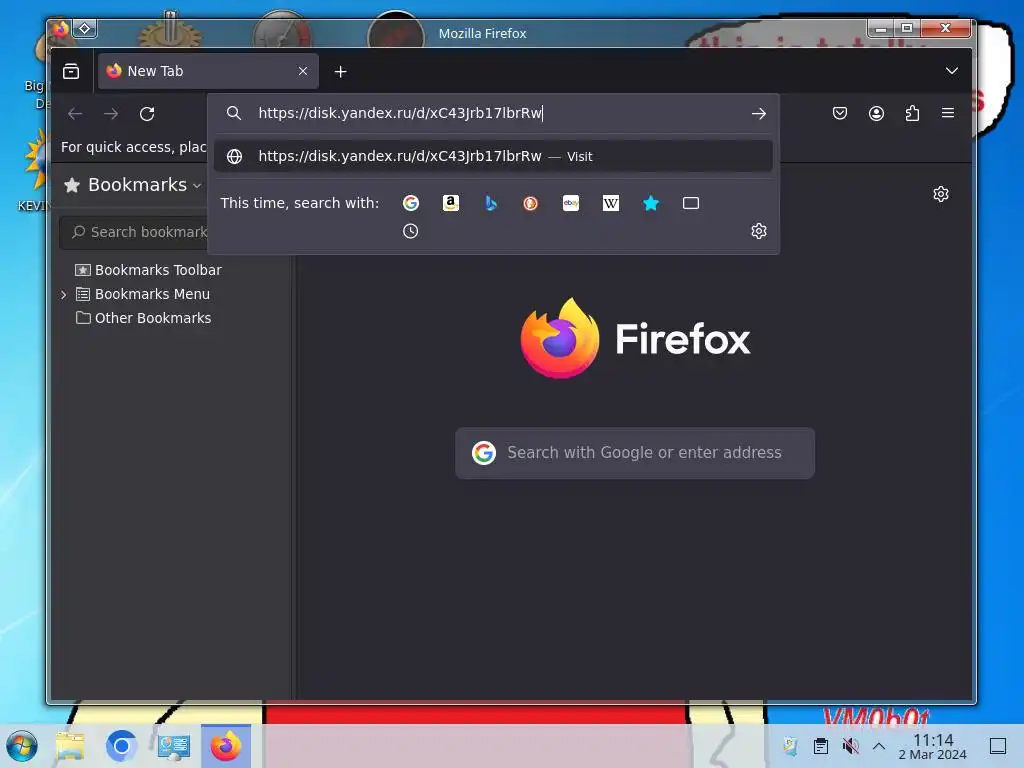Click the Search with Google box

[635, 453]
